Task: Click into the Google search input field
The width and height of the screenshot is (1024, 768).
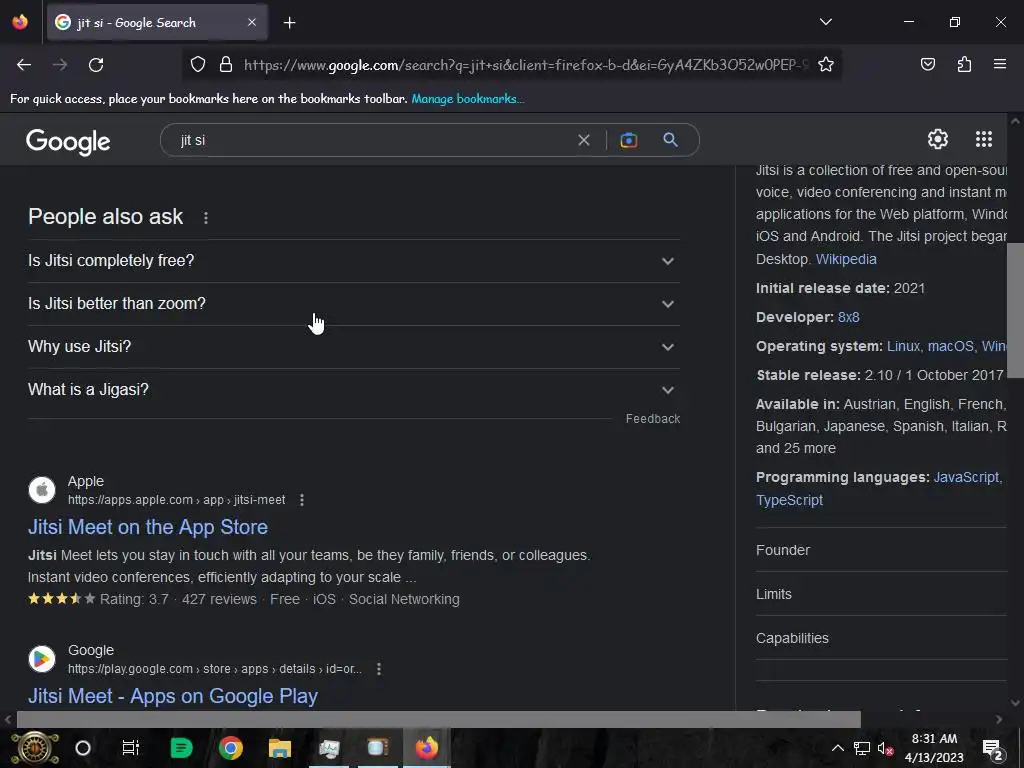Action: (376, 140)
